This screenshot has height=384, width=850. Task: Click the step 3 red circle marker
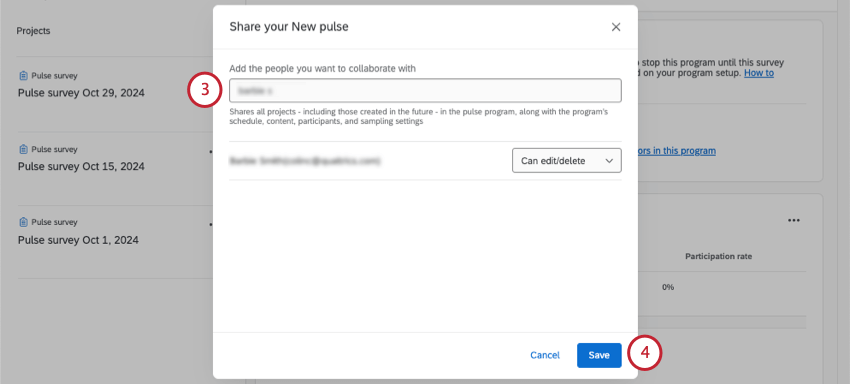[204, 90]
